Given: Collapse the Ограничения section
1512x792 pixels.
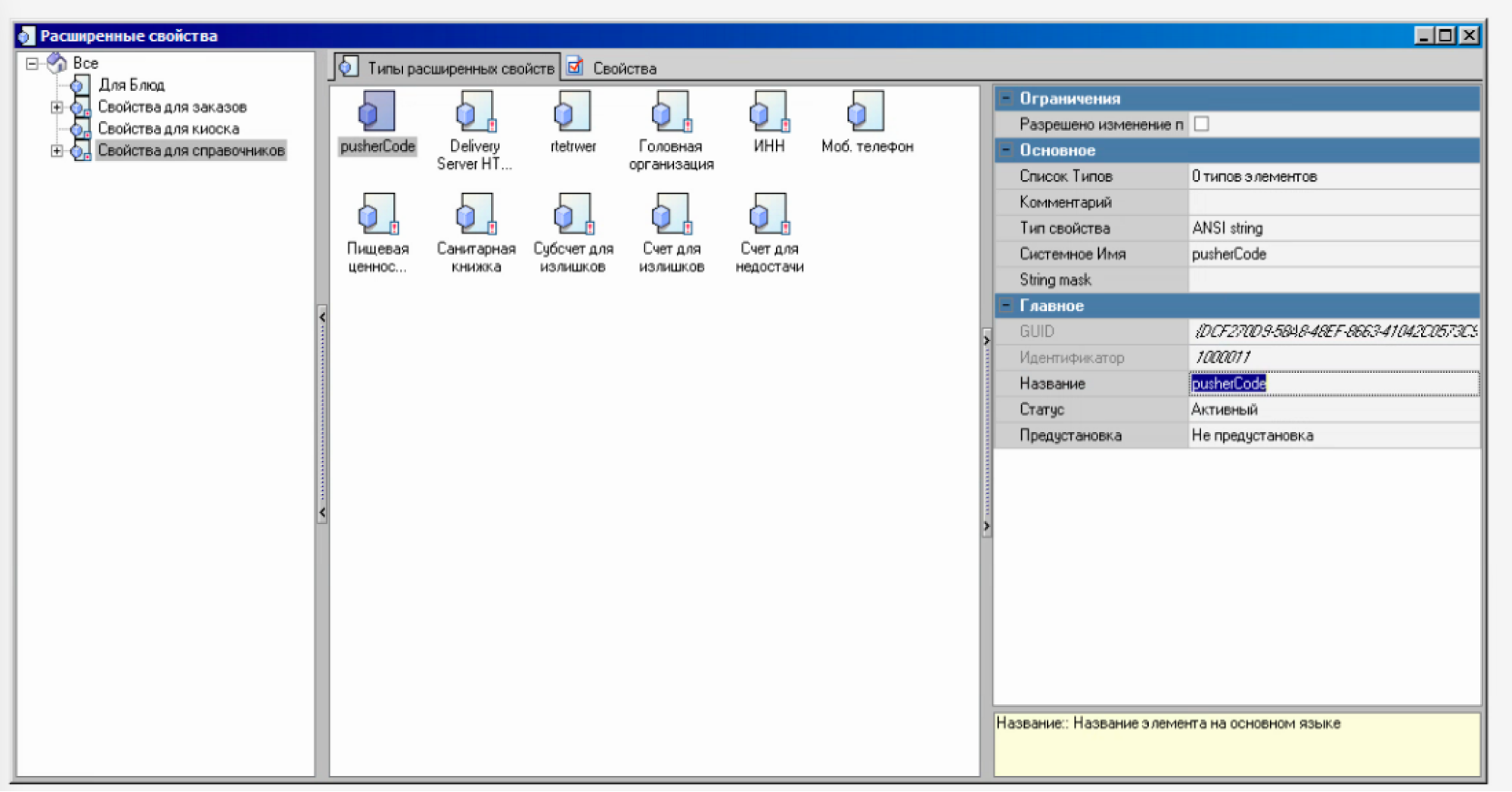Looking at the screenshot, I should (x=1006, y=98).
